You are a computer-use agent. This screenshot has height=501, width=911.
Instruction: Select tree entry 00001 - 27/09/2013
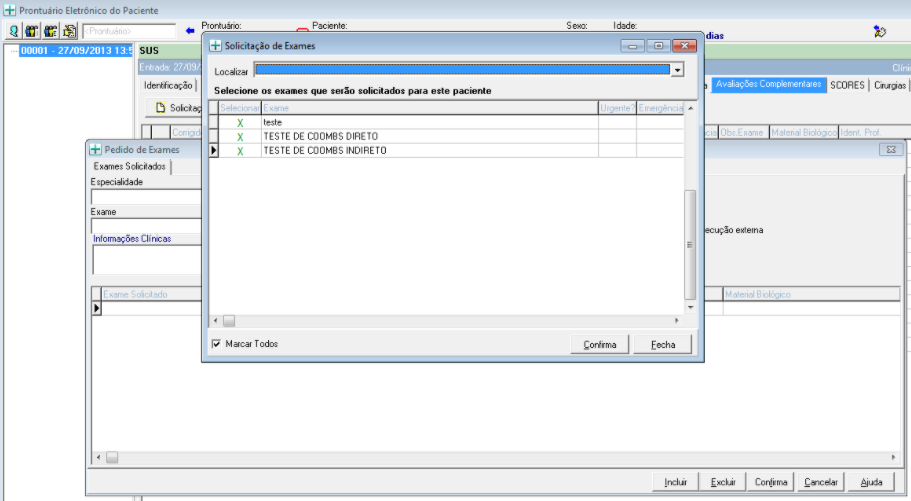point(77,51)
